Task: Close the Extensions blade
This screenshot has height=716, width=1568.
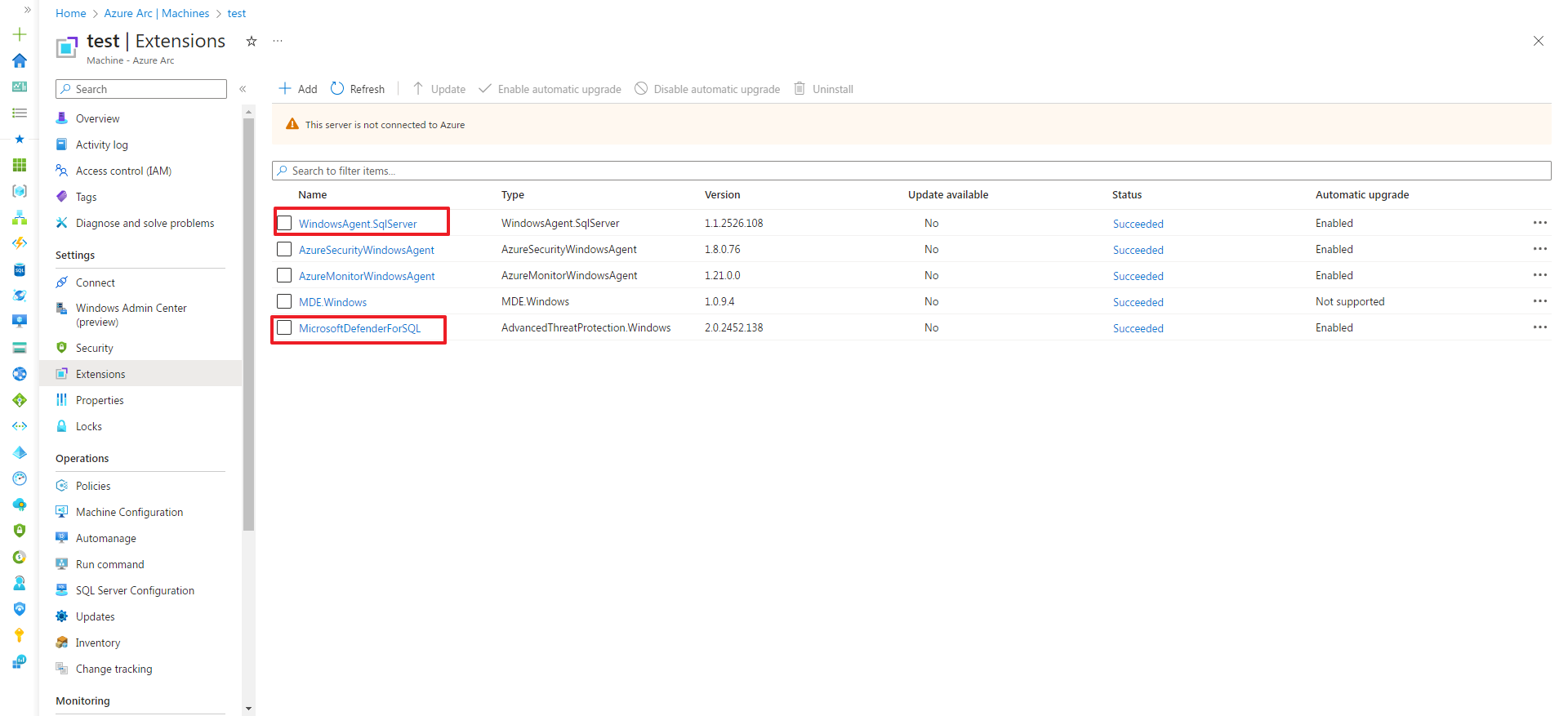Action: coord(1538,41)
